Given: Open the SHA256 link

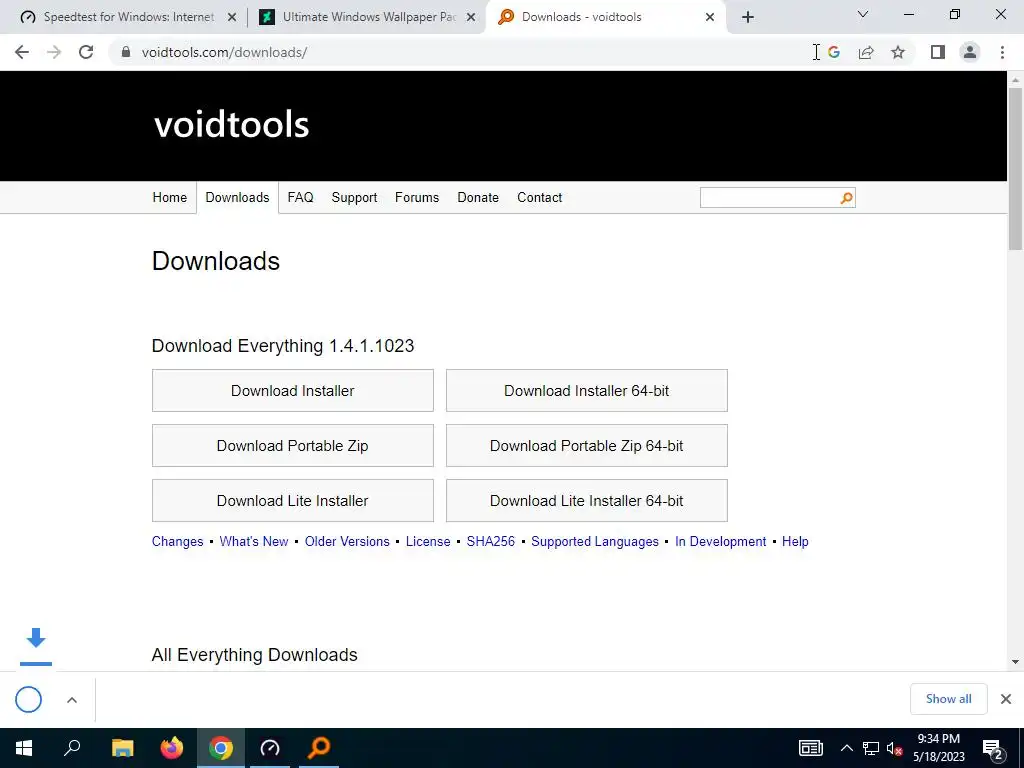Looking at the screenshot, I should (490, 541).
